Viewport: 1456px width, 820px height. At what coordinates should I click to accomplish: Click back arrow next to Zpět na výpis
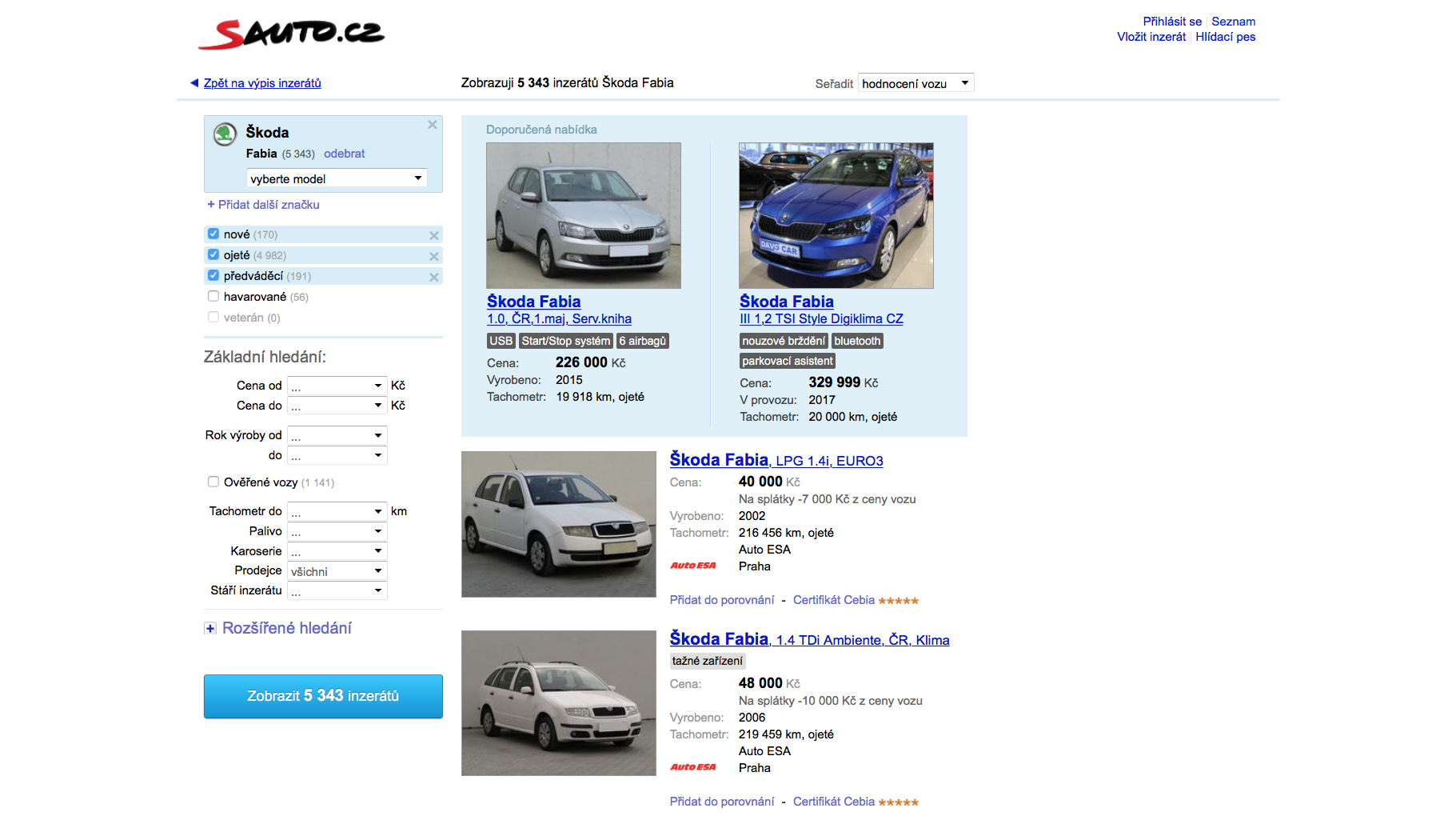point(193,83)
